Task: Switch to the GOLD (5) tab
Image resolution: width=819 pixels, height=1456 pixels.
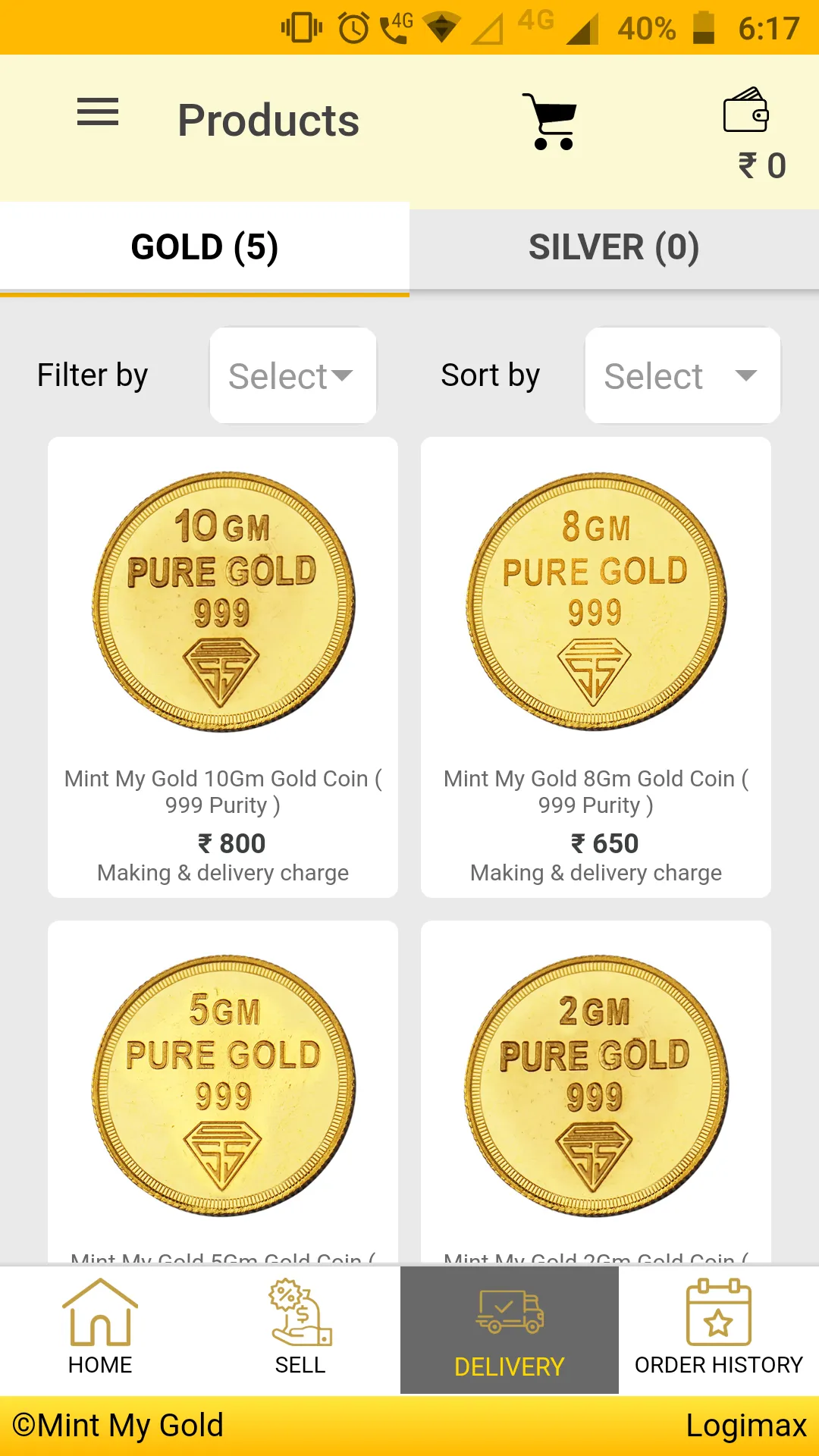Action: (205, 247)
